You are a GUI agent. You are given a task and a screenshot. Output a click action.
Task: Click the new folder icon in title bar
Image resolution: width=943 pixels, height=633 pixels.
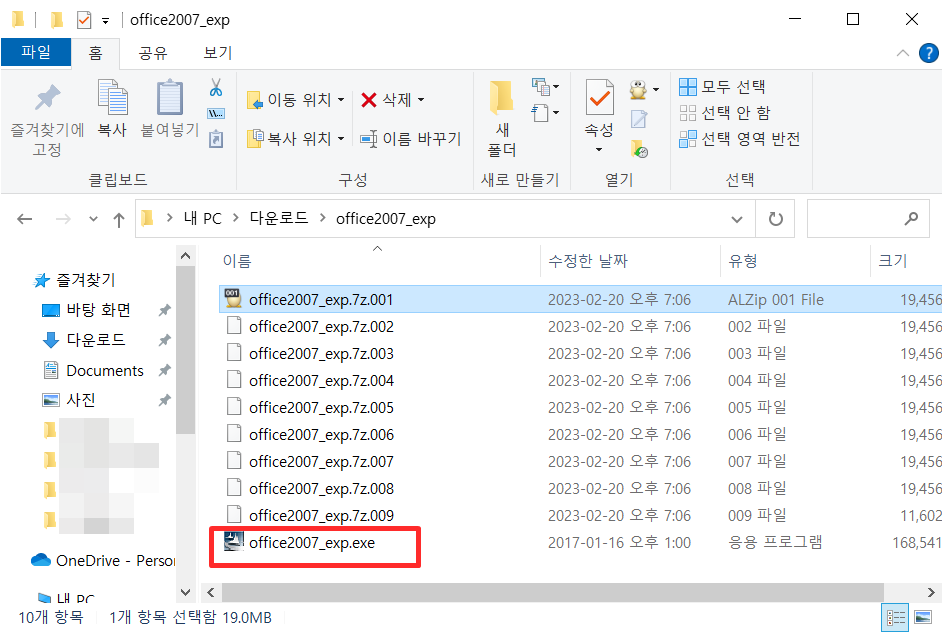click(57, 20)
